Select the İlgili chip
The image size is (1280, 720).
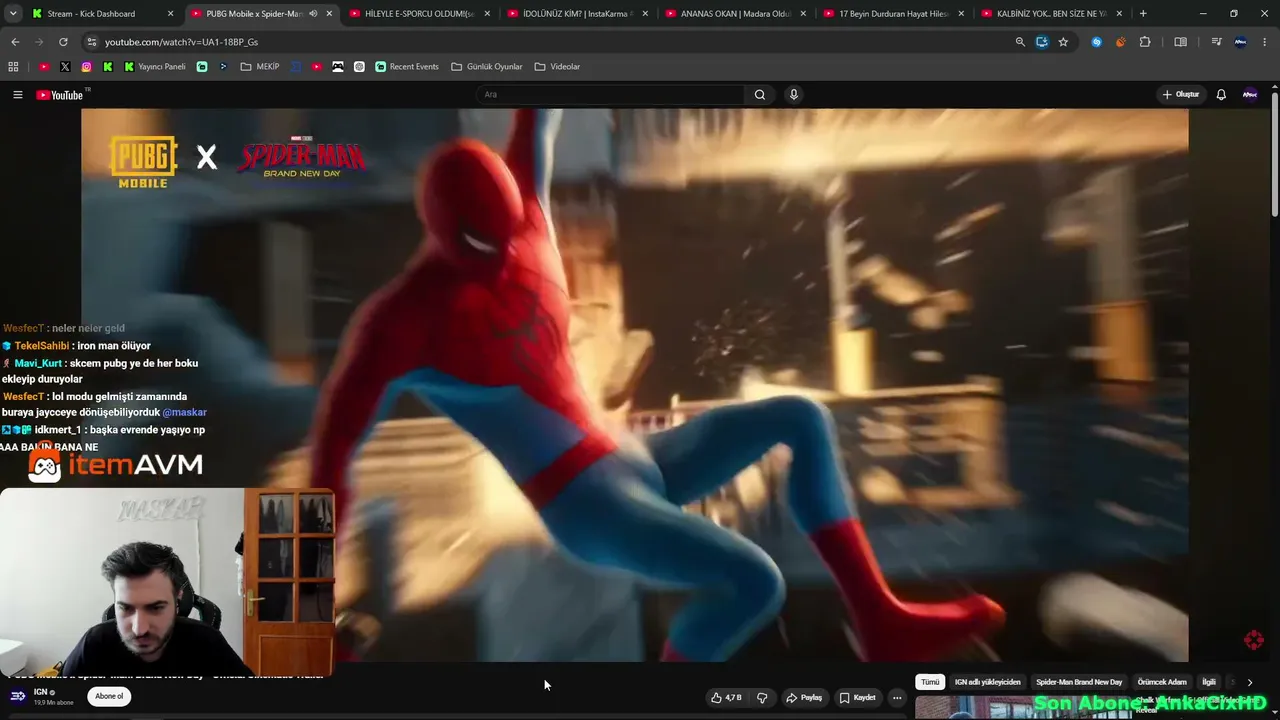point(1209,682)
